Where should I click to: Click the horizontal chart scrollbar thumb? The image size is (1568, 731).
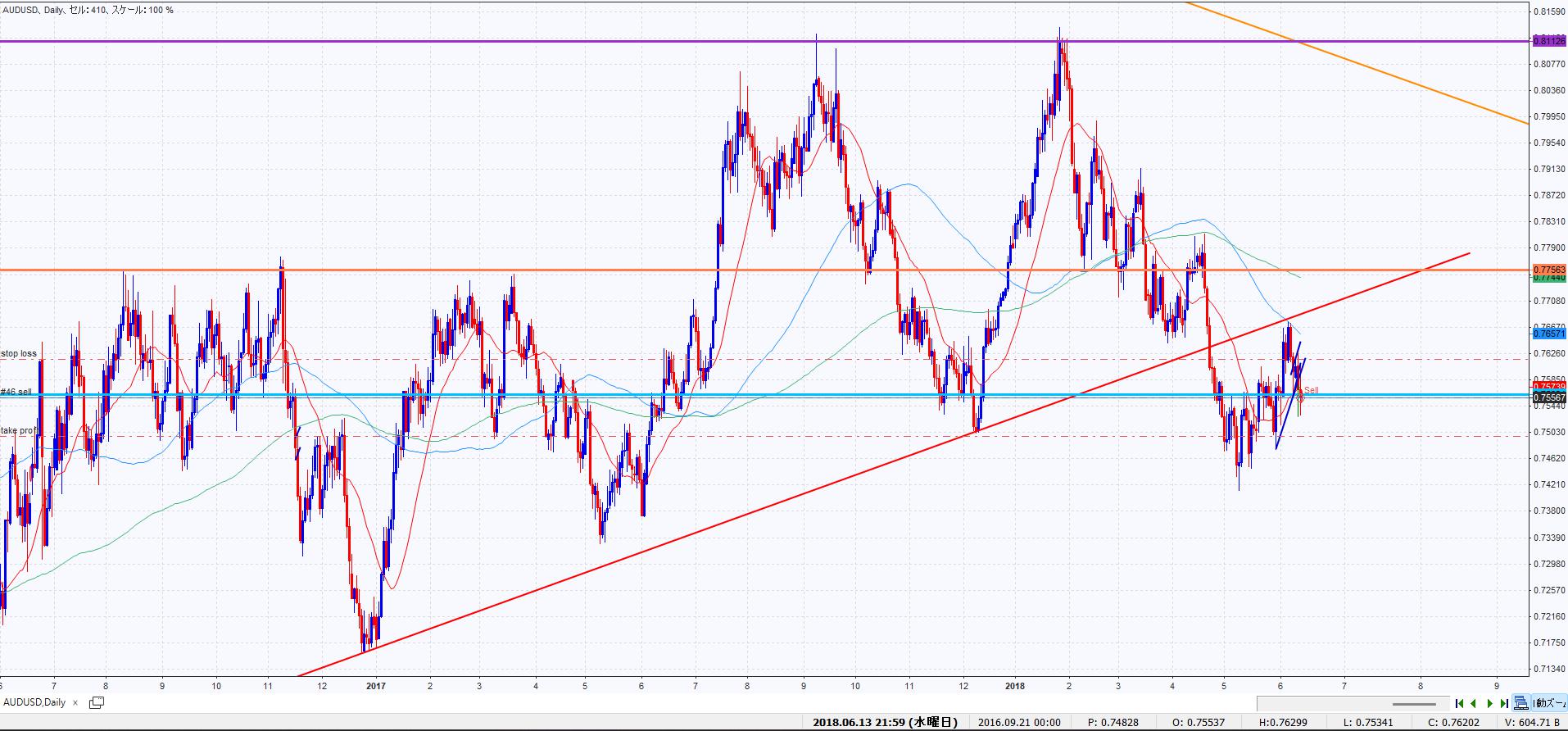click(x=1414, y=703)
